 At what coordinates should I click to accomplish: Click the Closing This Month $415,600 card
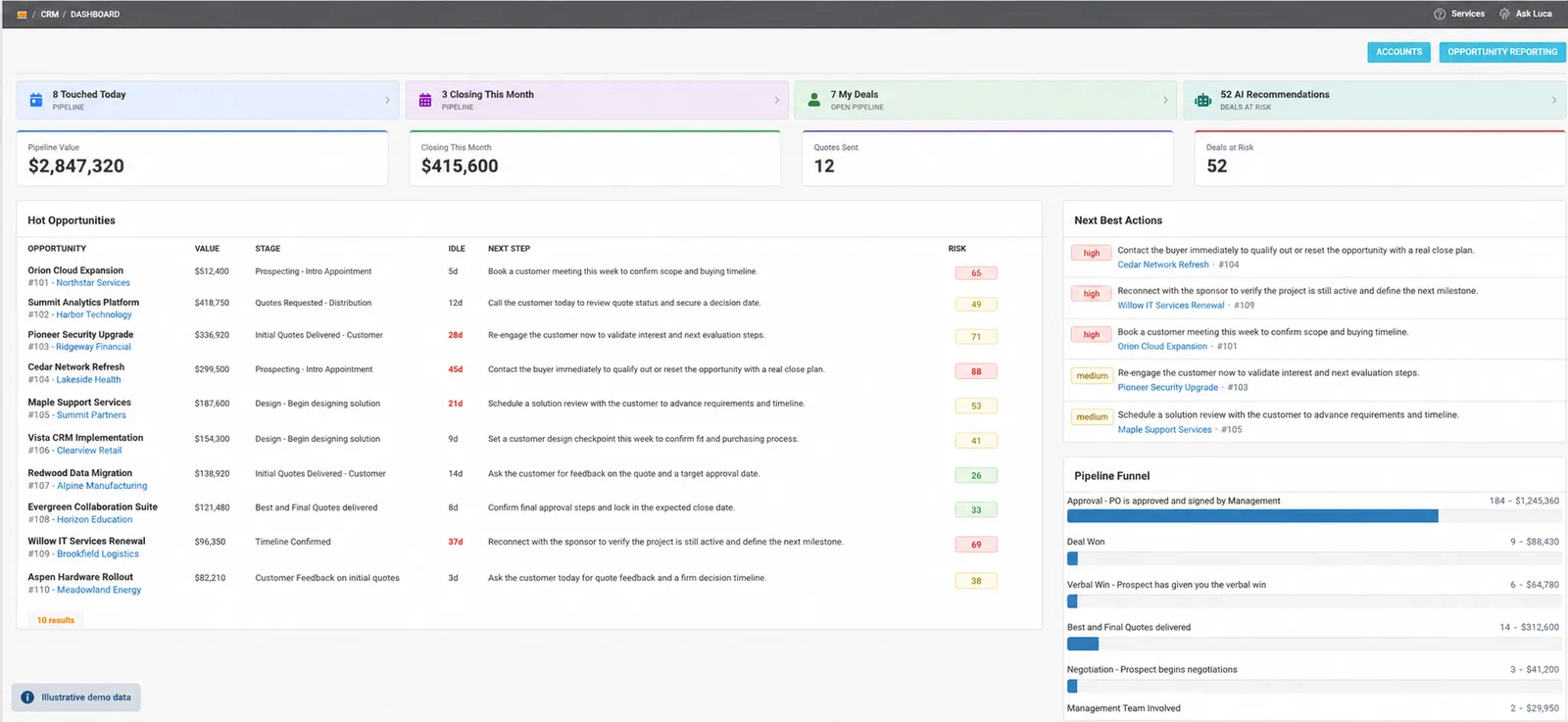click(x=595, y=158)
